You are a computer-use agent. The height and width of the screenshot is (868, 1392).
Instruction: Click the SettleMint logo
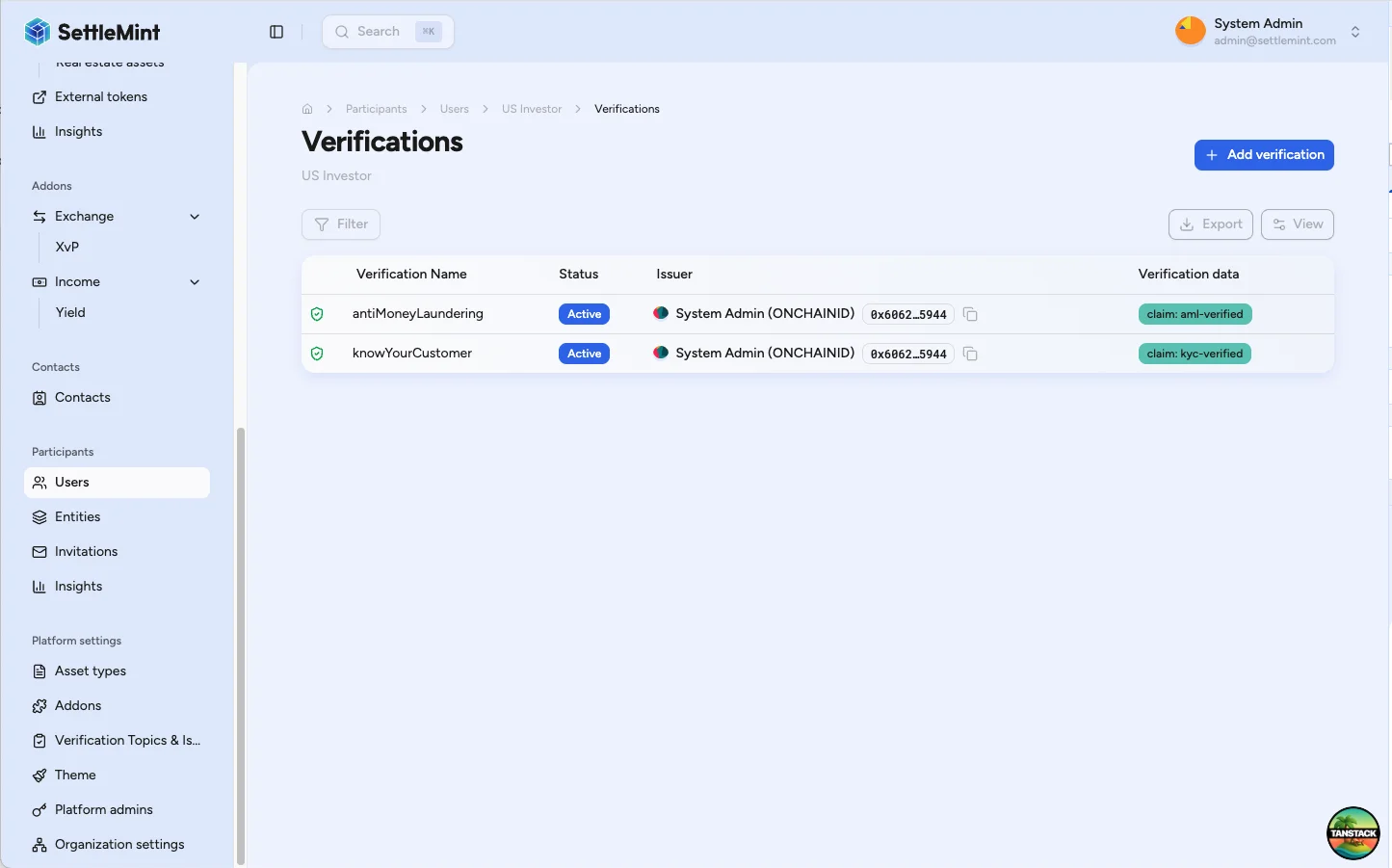tap(92, 32)
